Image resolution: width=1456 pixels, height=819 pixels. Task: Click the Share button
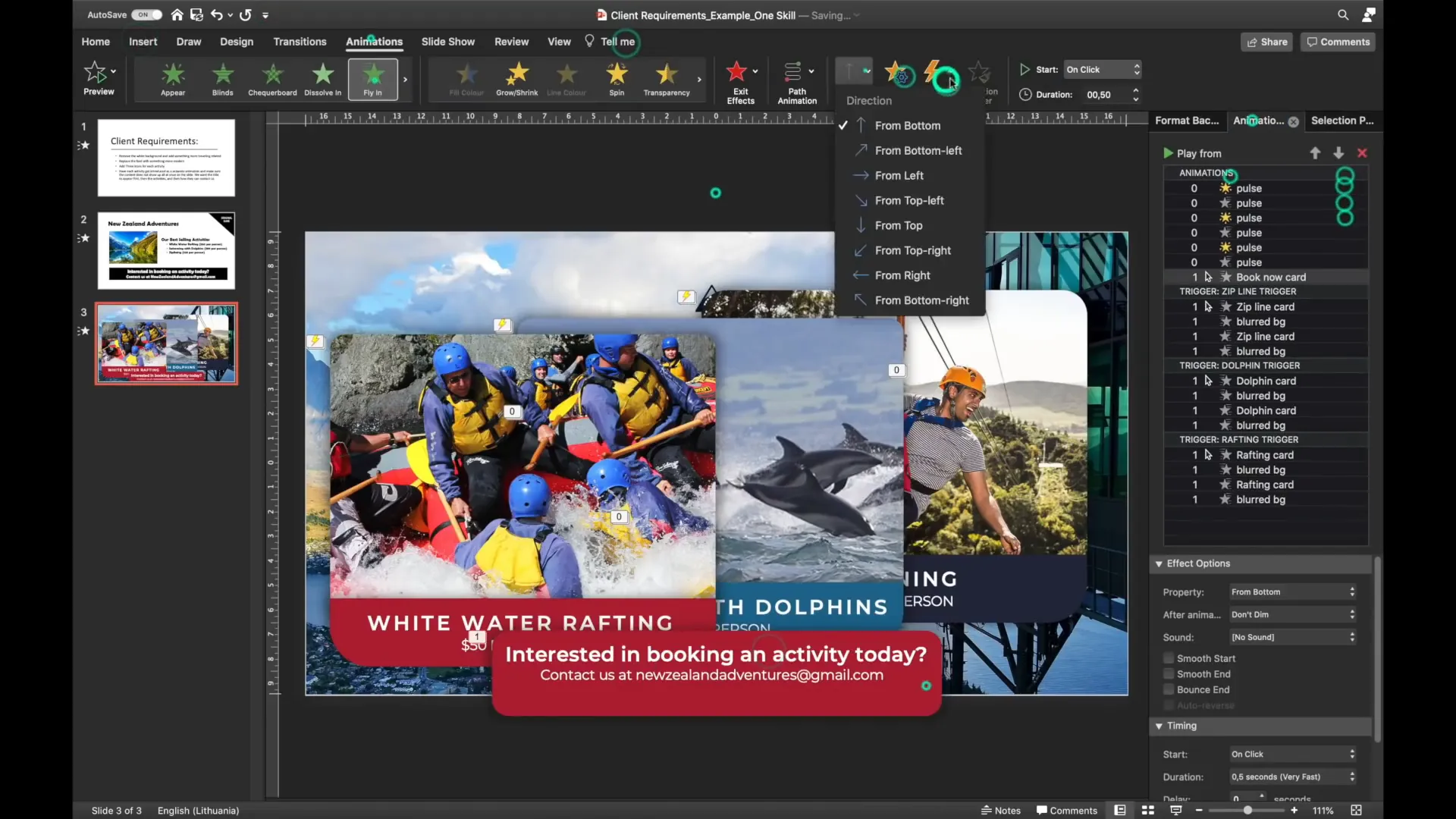(x=1266, y=42)
